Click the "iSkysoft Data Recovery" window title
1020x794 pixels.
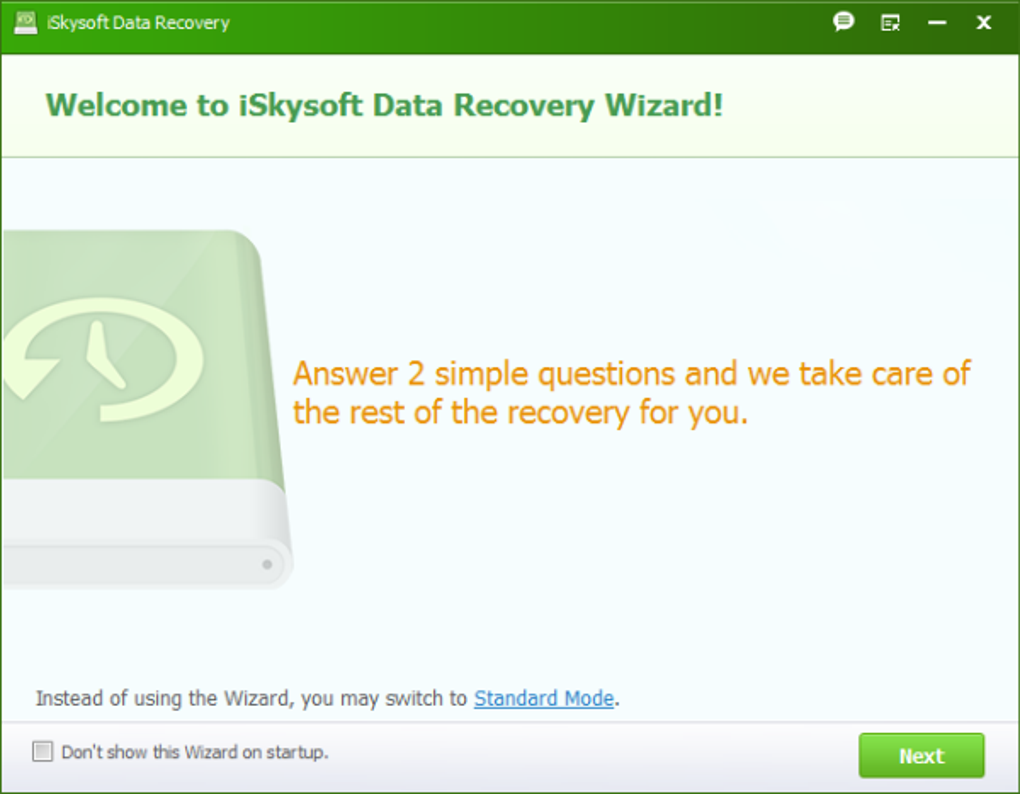tap(138, 23)
